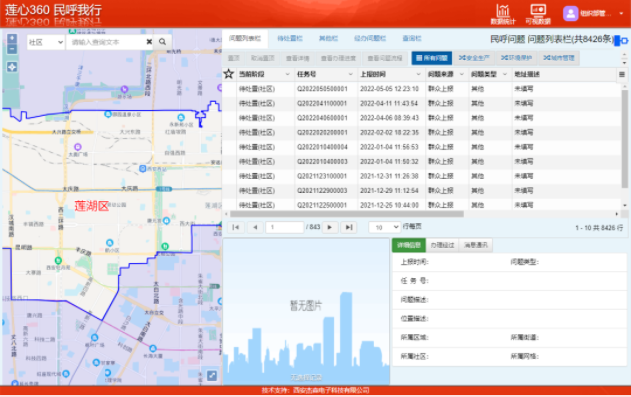Open the 问题类型 column filter dropdown
Viewport: 631px width, 397px height.
505,74
